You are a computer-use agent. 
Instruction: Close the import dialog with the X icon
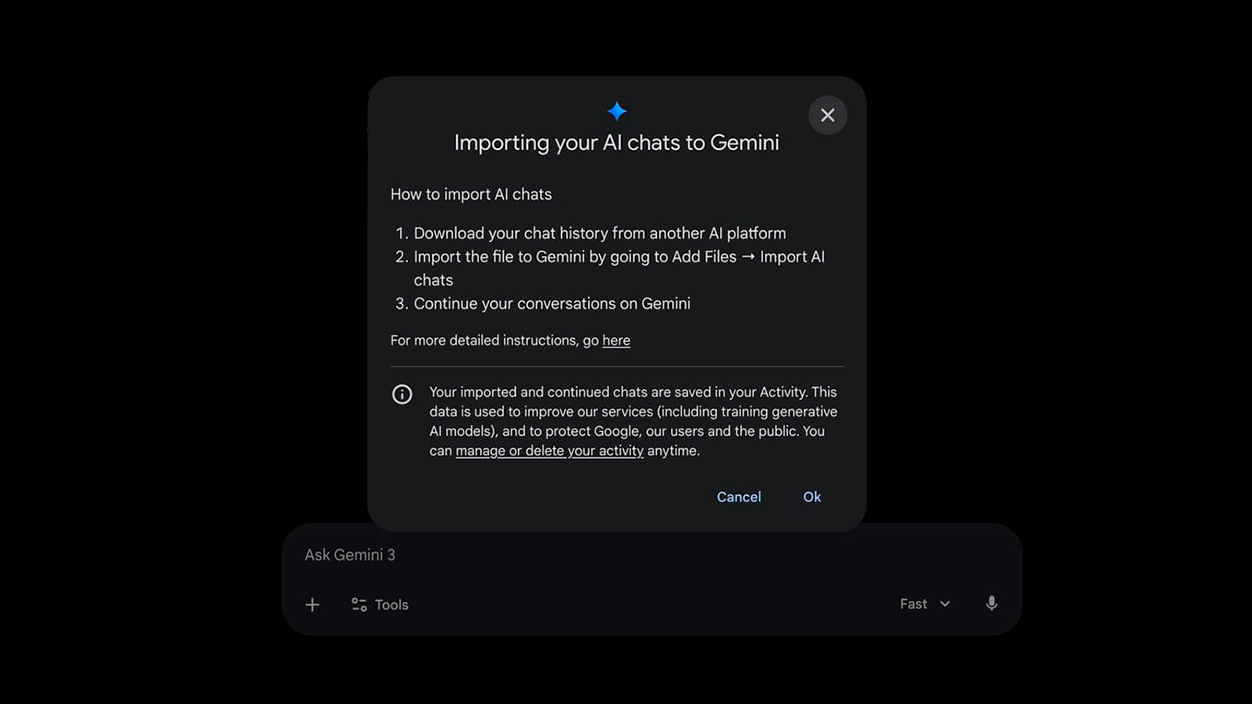(827, 115)
